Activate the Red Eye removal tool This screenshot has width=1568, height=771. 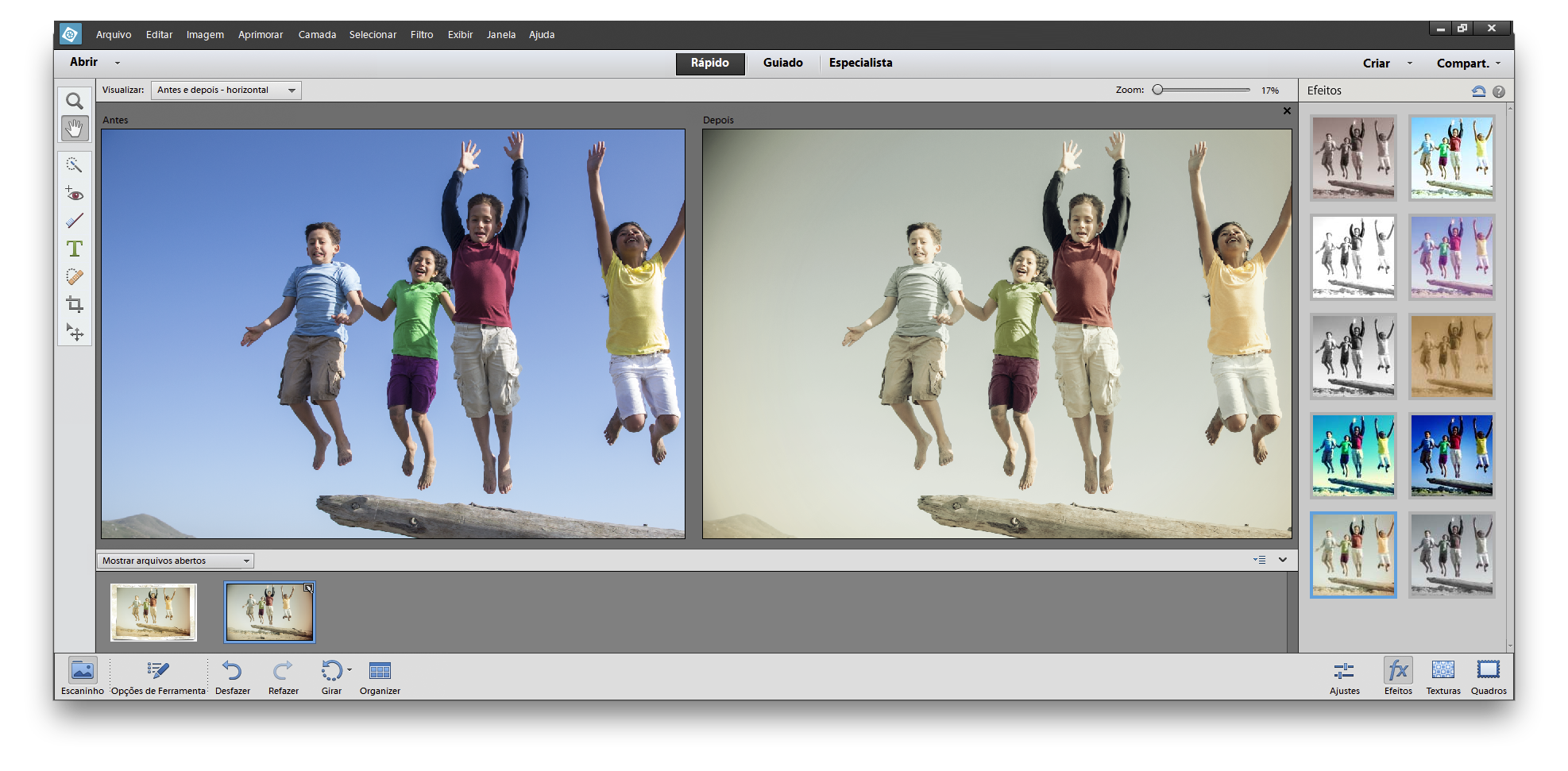[75, 193]
